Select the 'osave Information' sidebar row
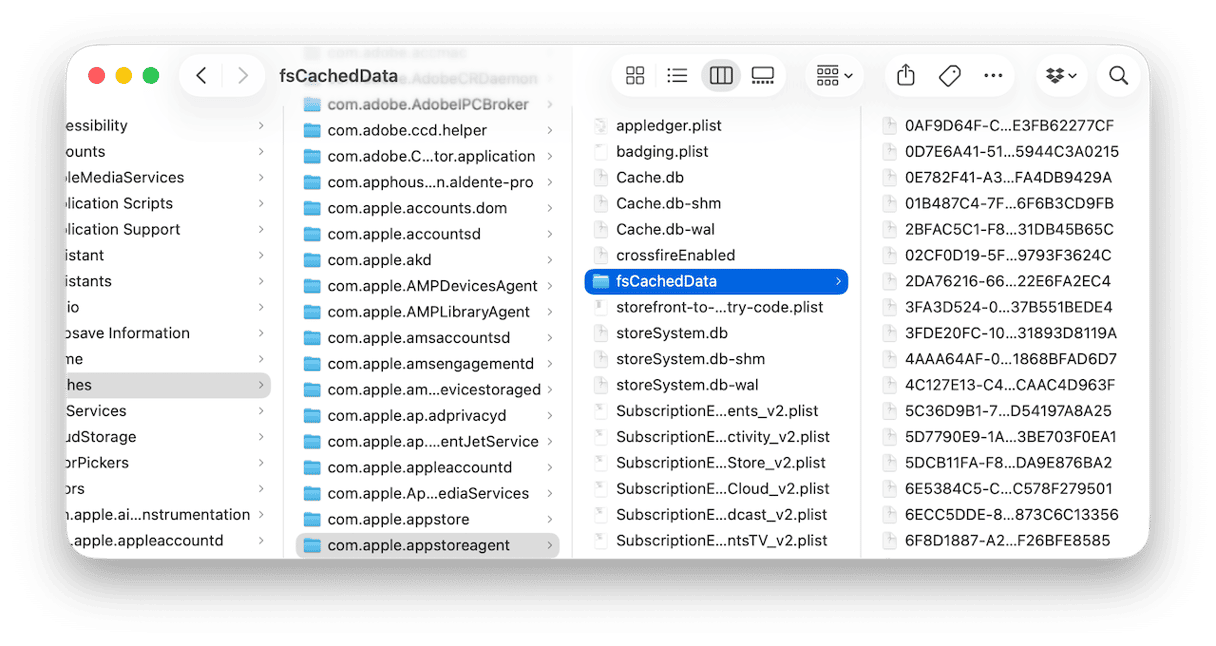The image size is (1216, 646). 168,334
